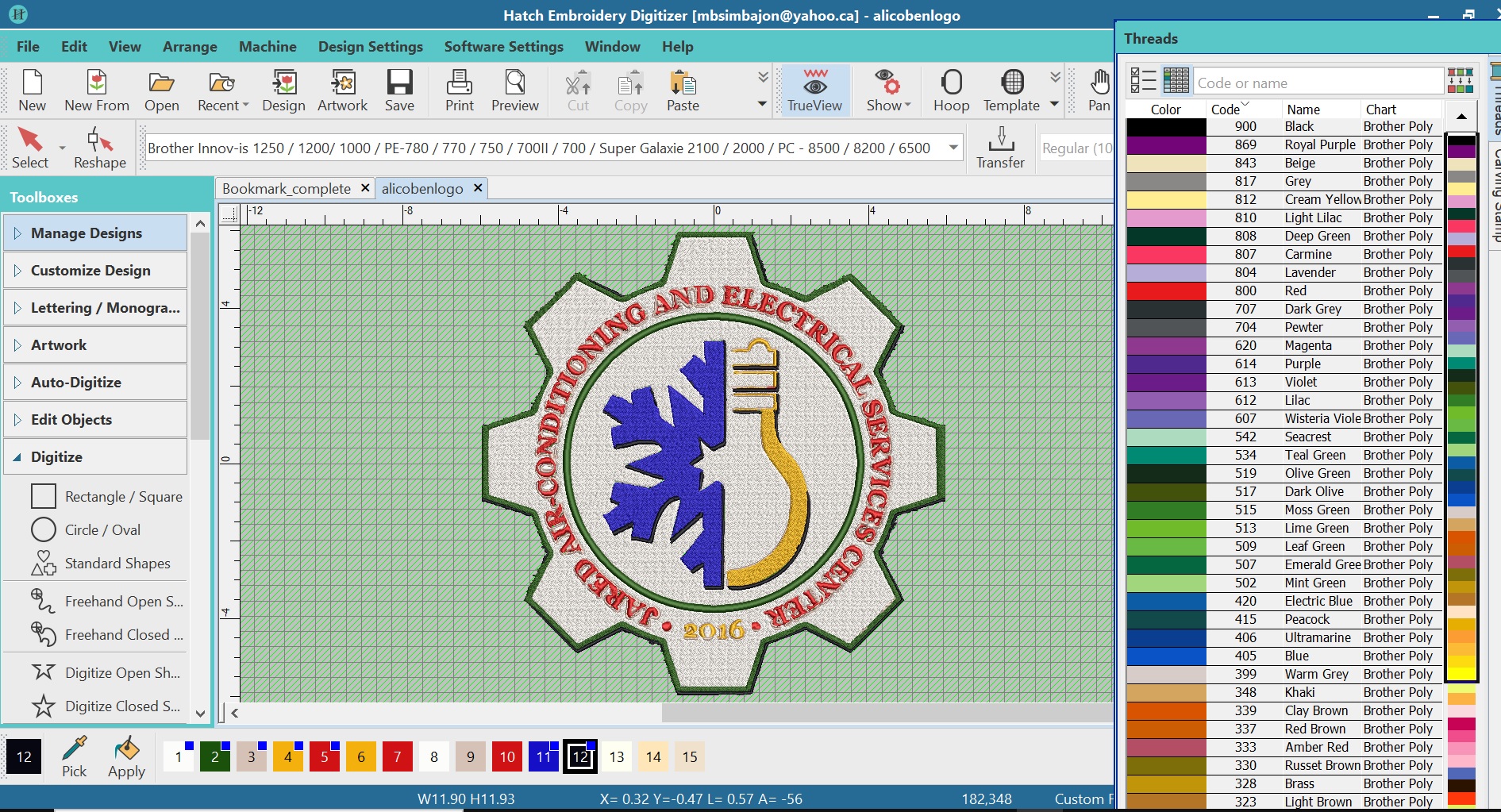Expand the Manage Designs toolbox
The image size is (1501, 812).
[x=95, y=233]
